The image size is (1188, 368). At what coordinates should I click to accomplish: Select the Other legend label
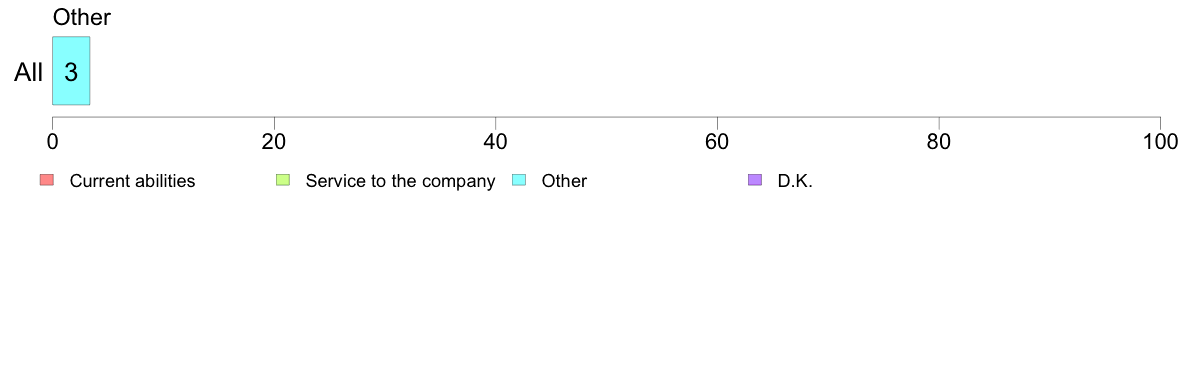pyautogui.click(x=564, y=181)
